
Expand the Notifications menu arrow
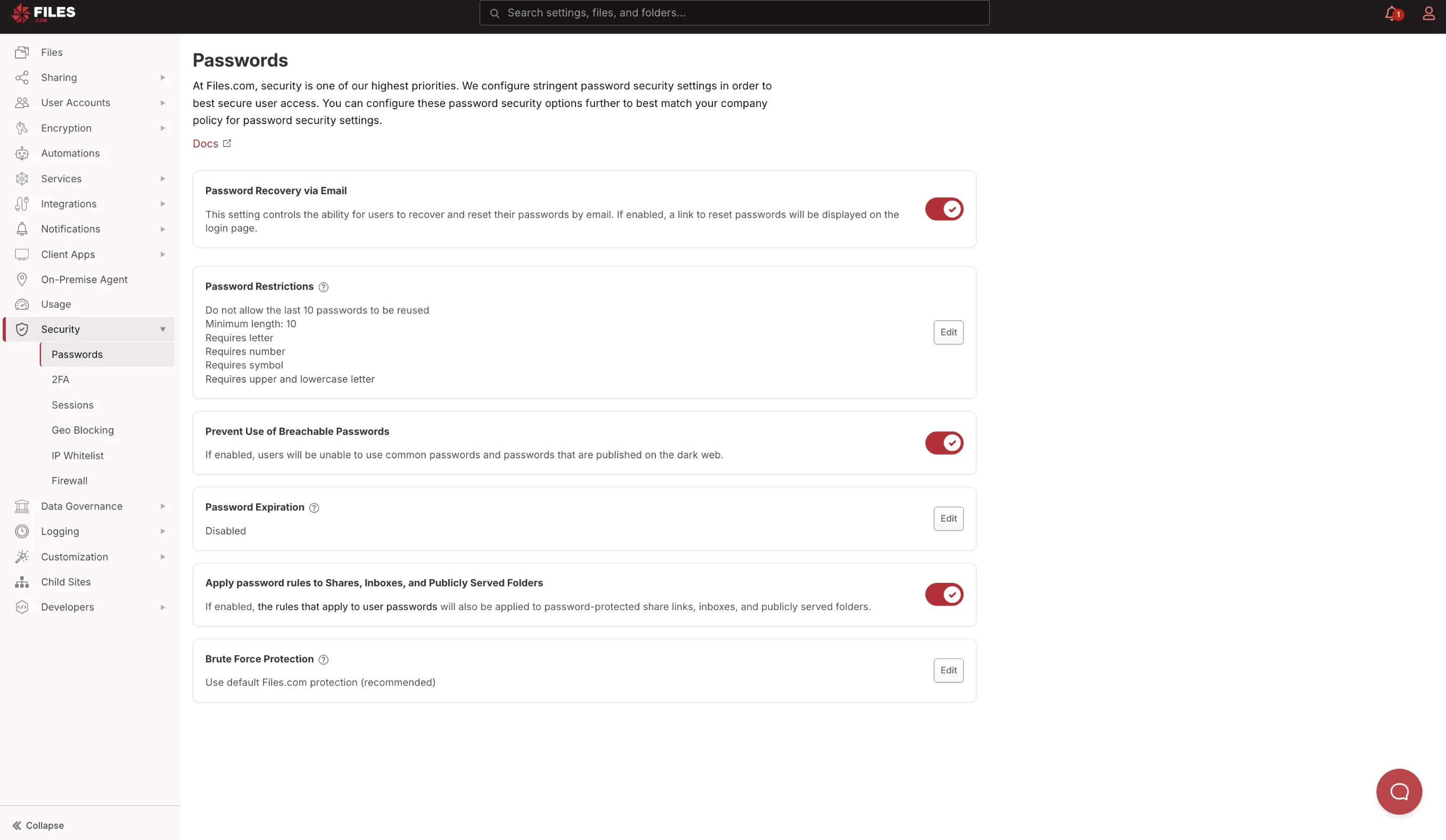[163, 229]
